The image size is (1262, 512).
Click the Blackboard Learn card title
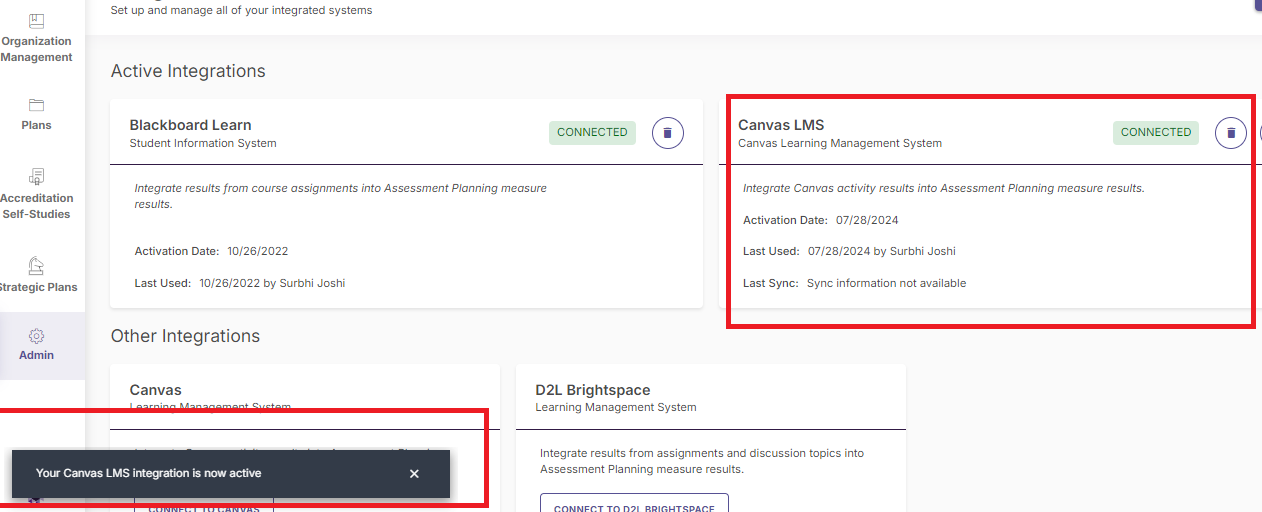click(x=190, y=125)
